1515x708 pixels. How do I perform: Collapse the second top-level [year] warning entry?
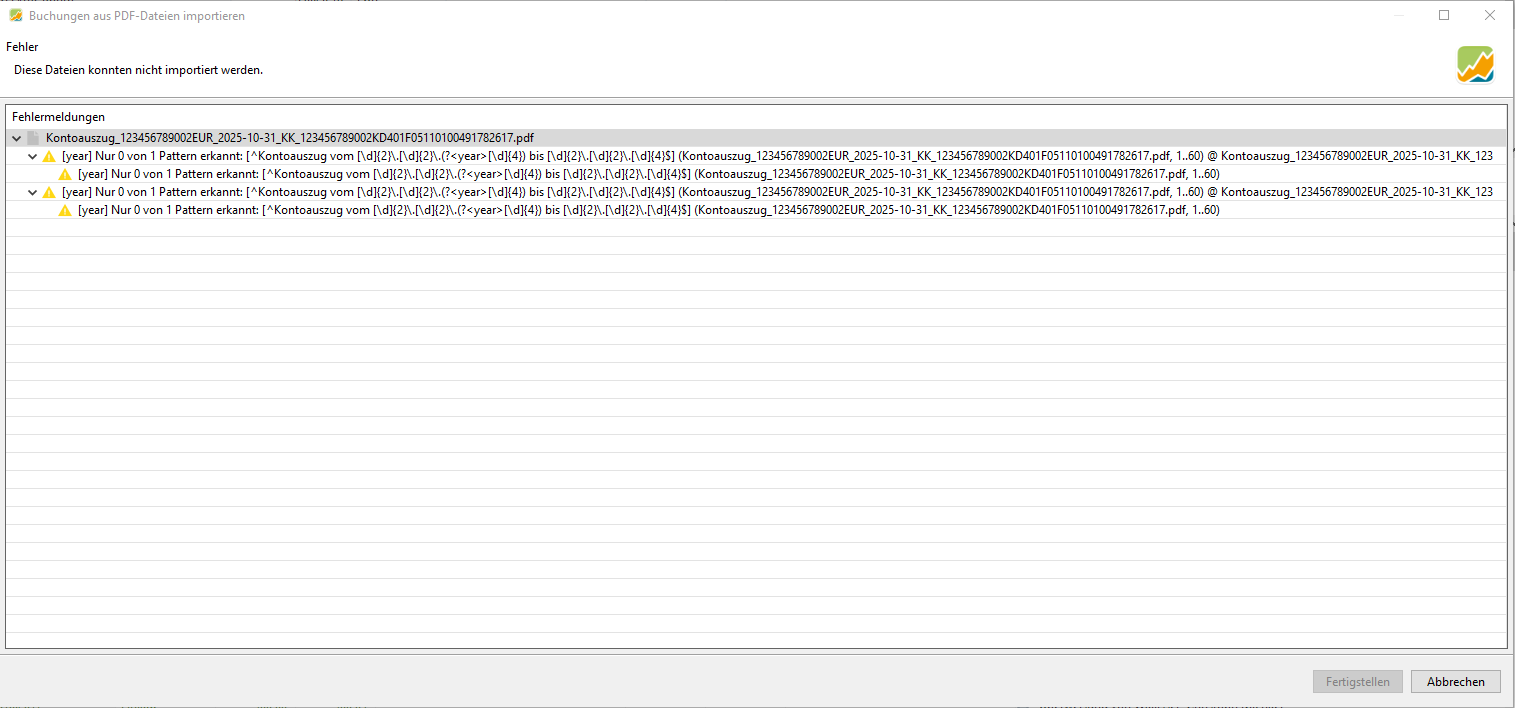tap(33, 192)
